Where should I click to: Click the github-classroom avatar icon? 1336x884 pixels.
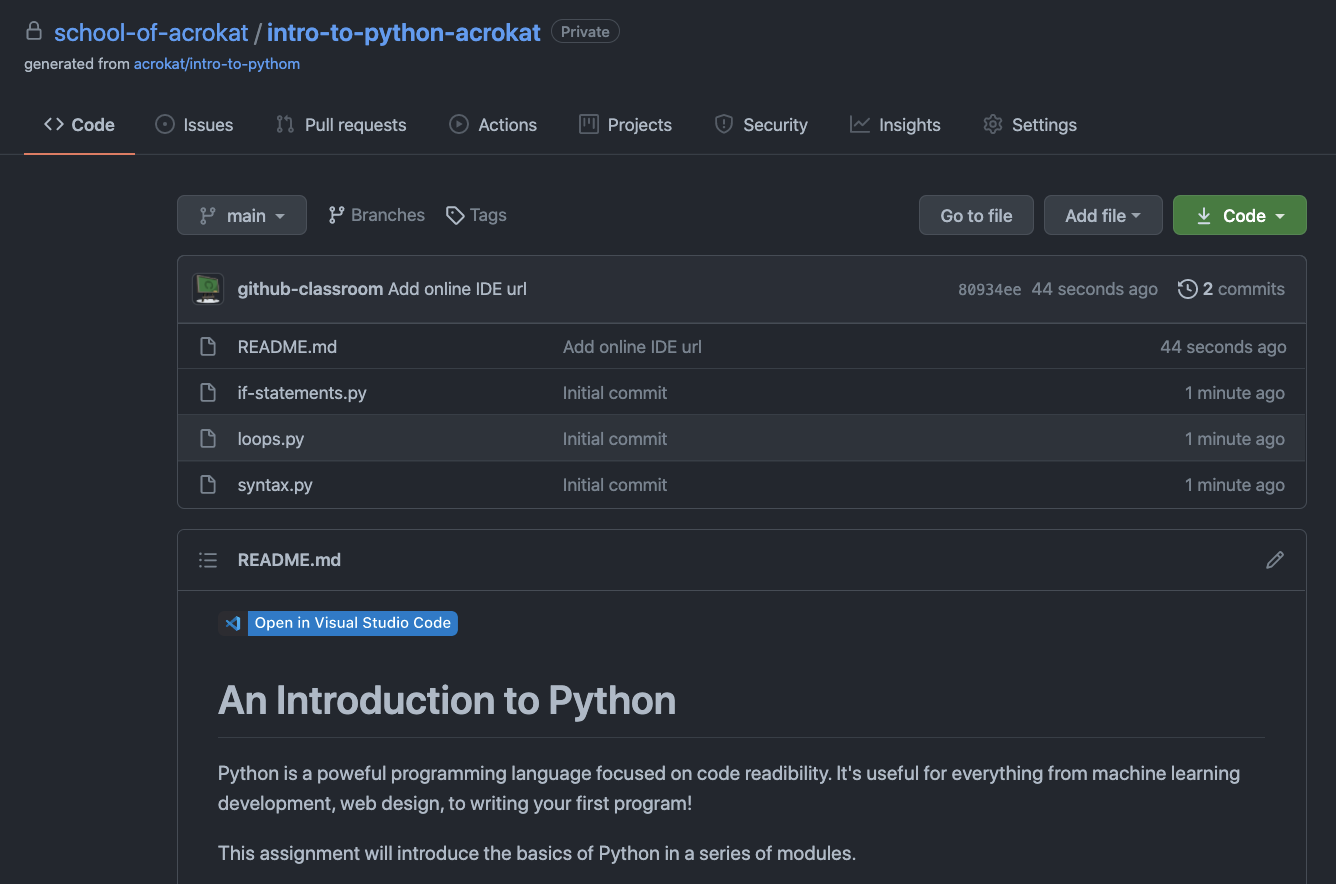[208, 289]
